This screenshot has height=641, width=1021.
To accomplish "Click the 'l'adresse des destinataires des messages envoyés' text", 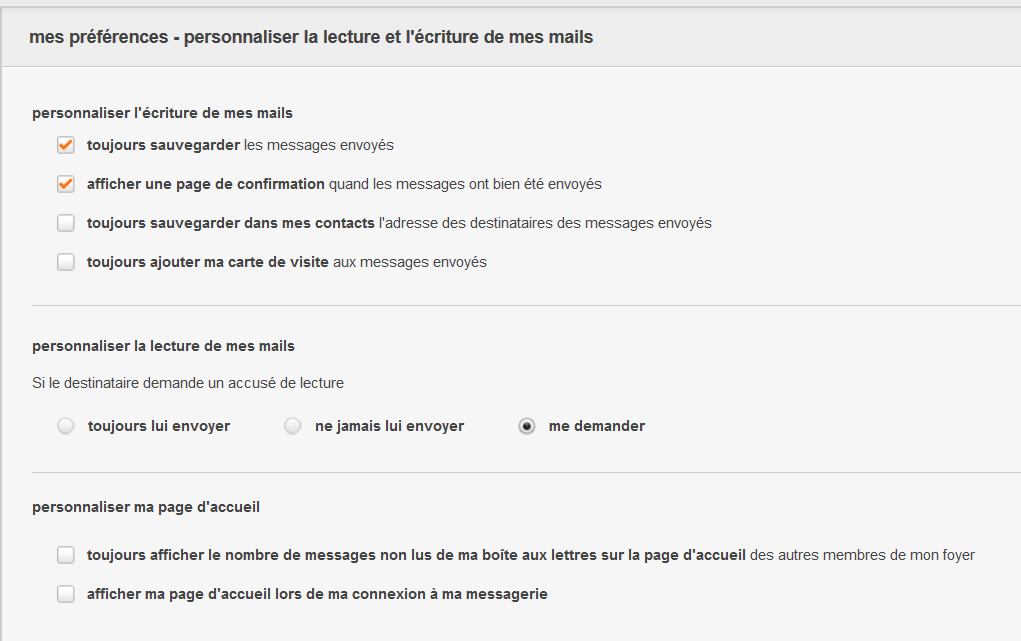I will [545, 223].
